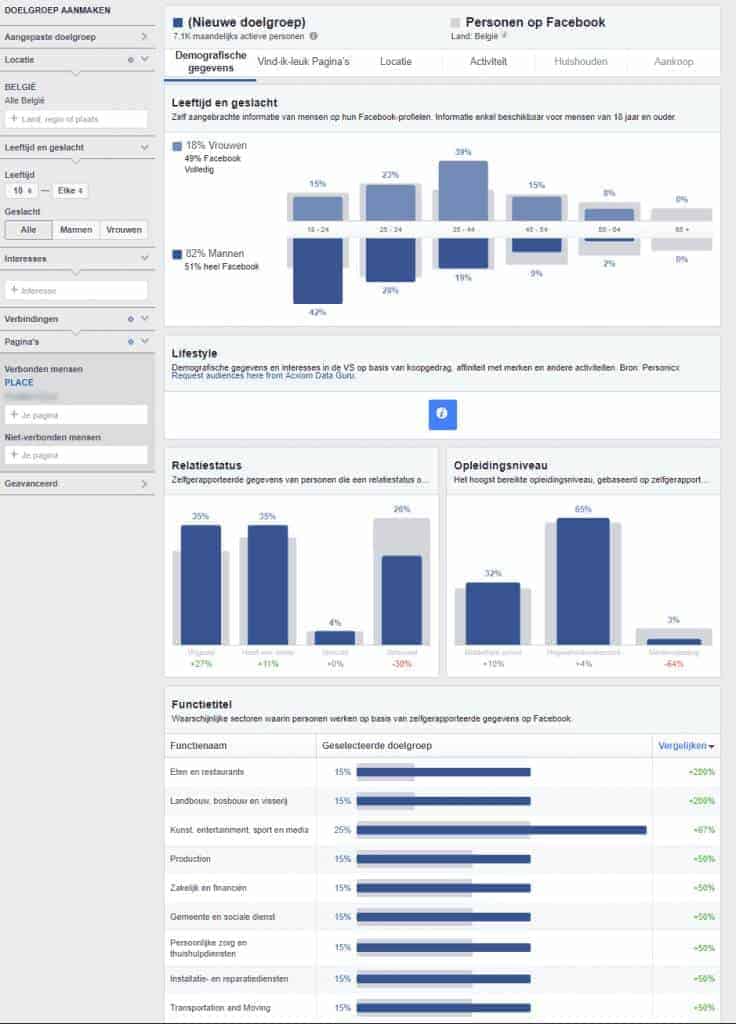736x1024 pixels.
Task: Click the Opleidingsniveau panel heading
Action: 500,466
